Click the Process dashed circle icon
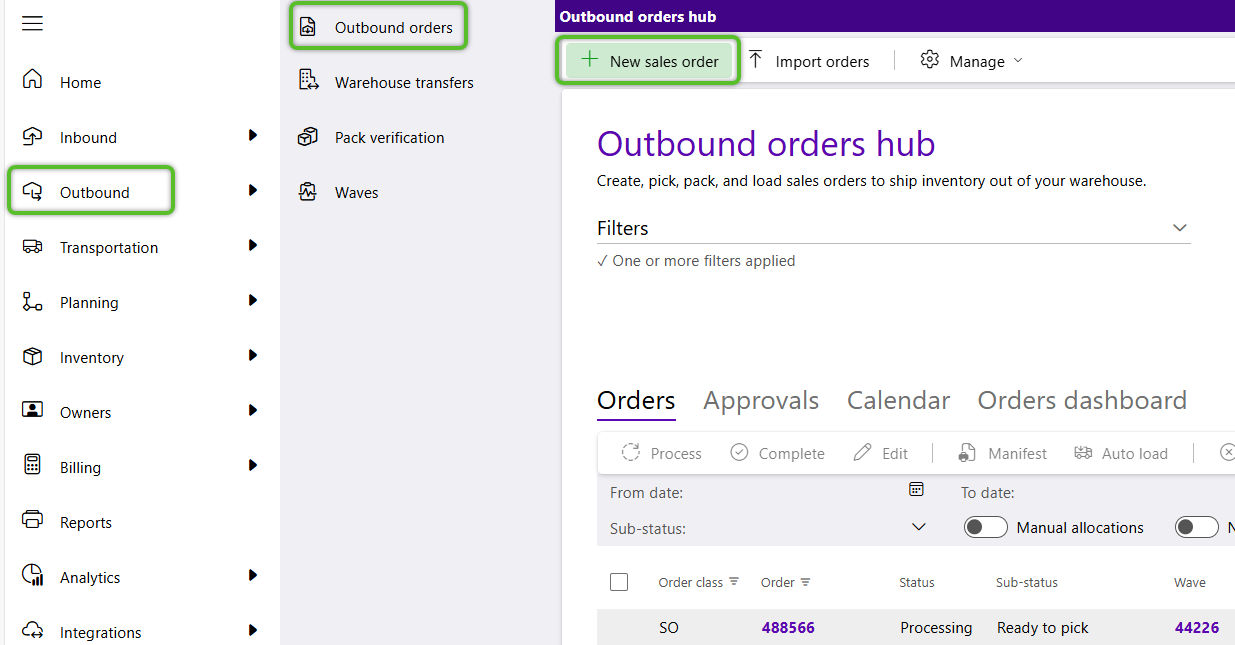 click(630, 452)
